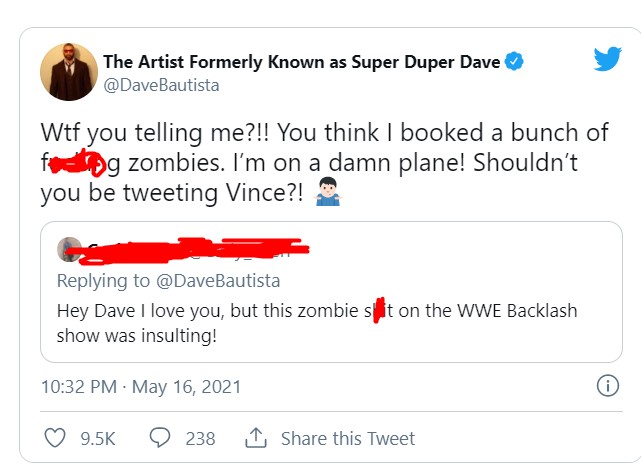Like the tweet with the heart icon

(x=56, y=438)
